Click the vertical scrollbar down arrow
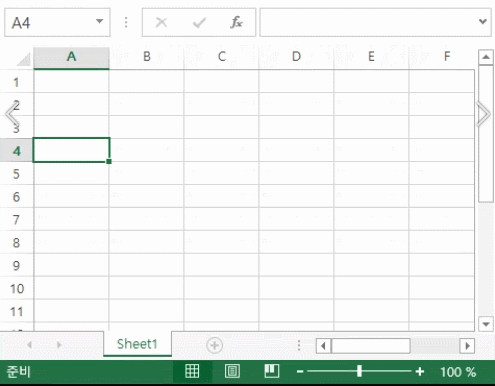 [486, 324]
